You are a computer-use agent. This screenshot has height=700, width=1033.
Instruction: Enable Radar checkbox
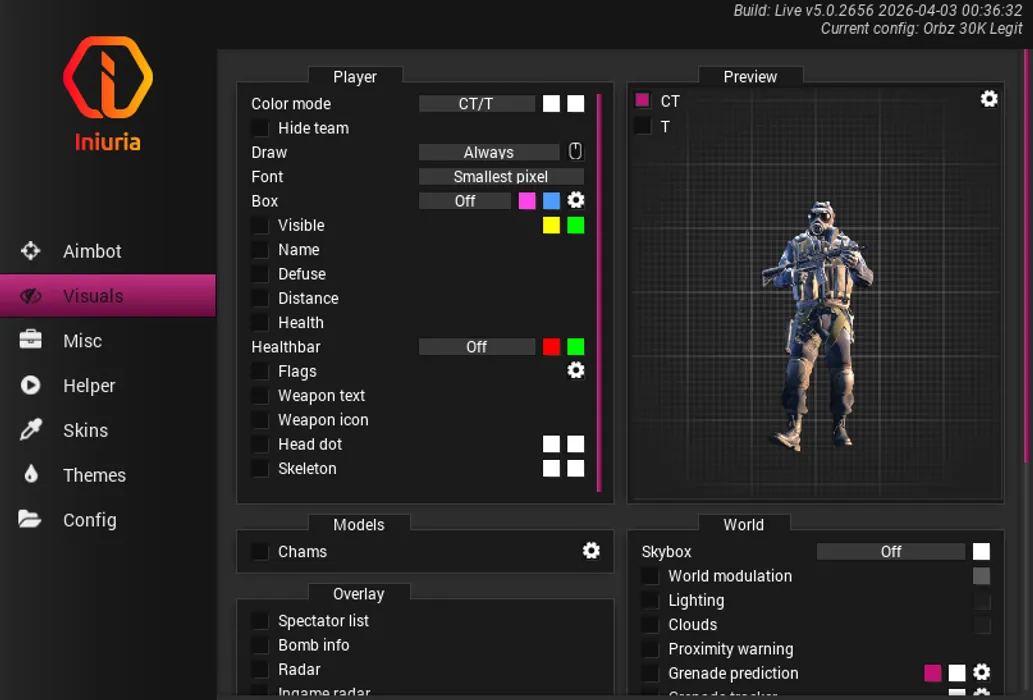[260, 670]
